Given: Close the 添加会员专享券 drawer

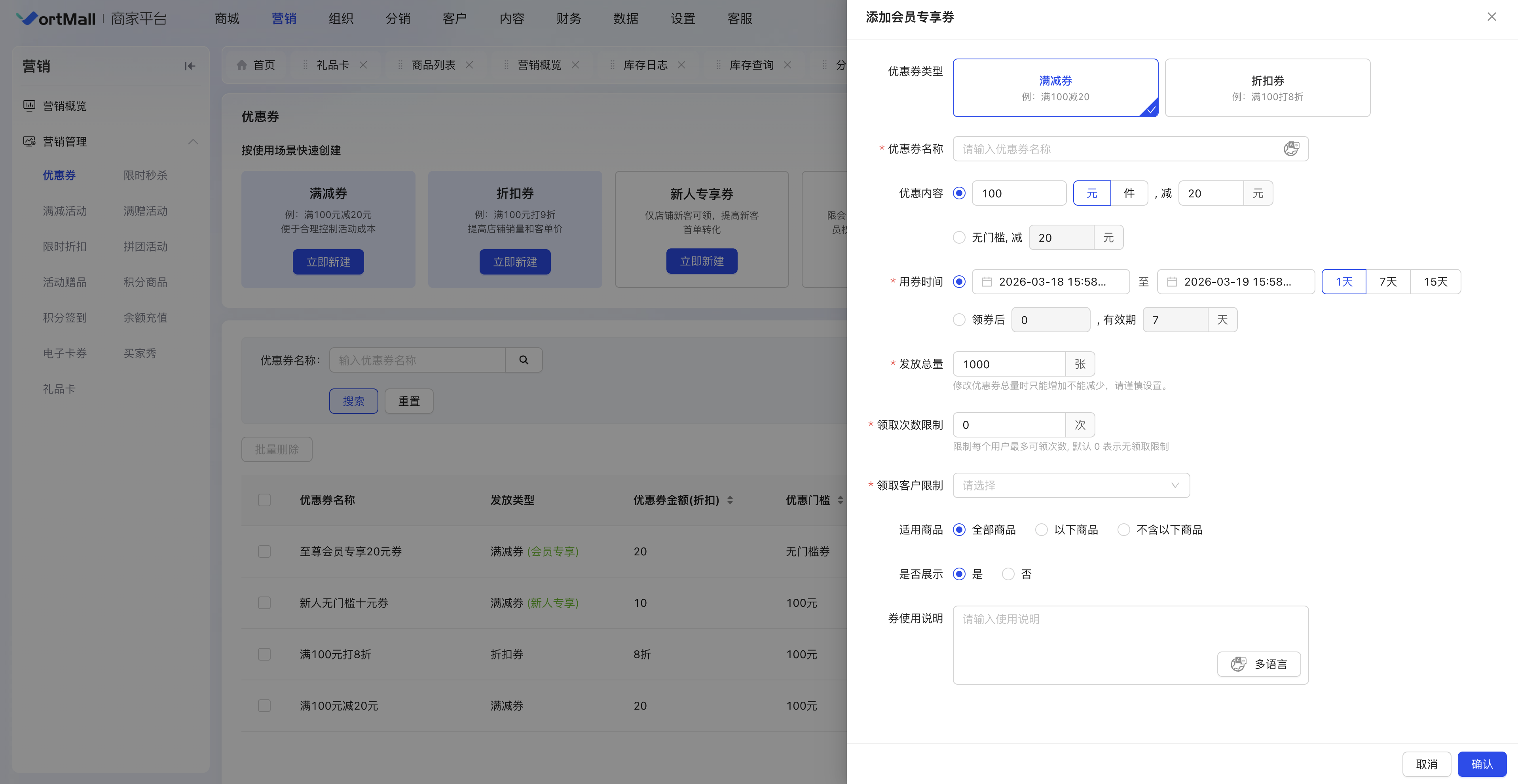Looking at the screenshot, I should (x=1491, y=17).
